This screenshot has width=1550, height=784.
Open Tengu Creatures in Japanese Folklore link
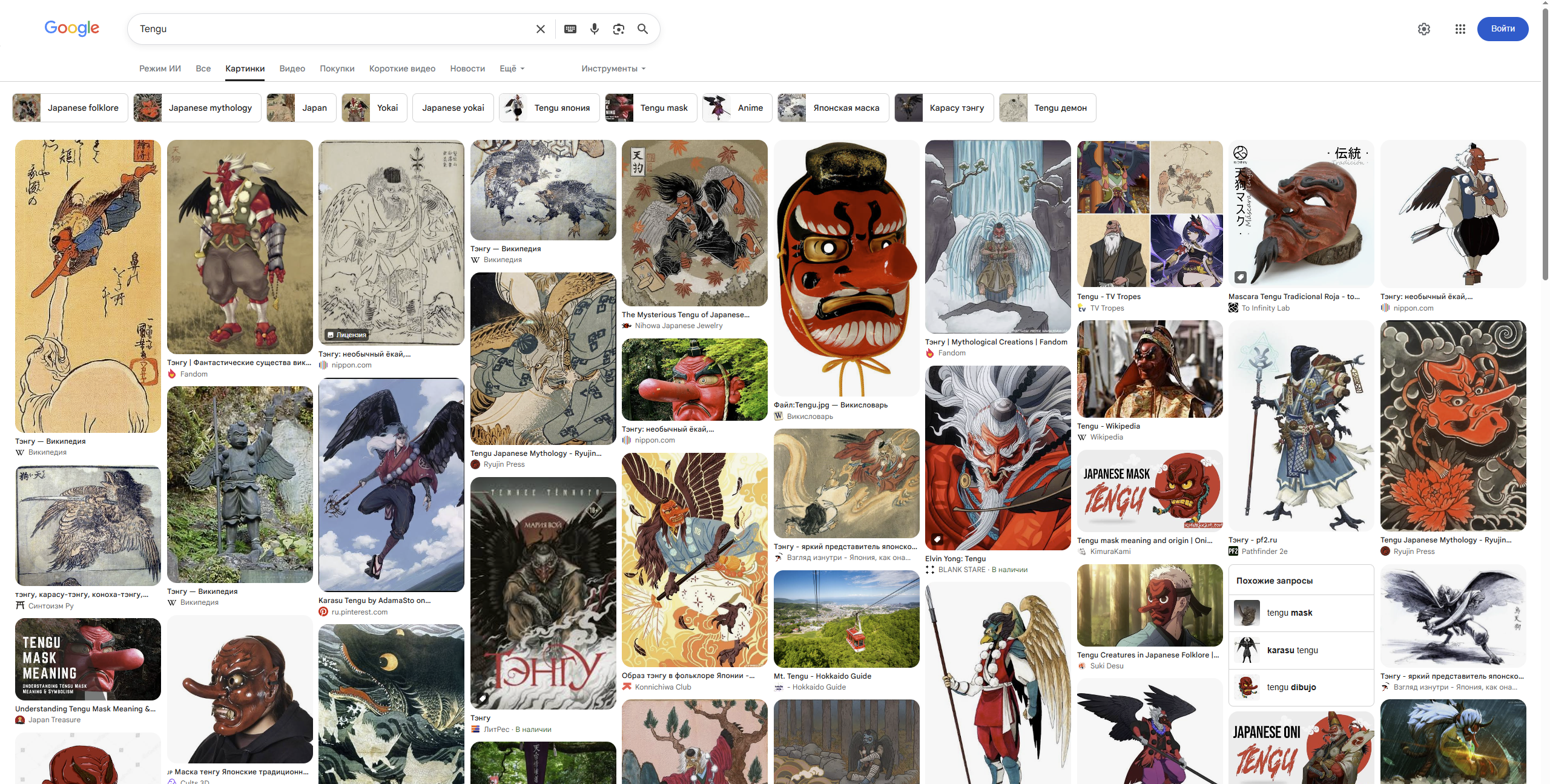pos(1148,655)
